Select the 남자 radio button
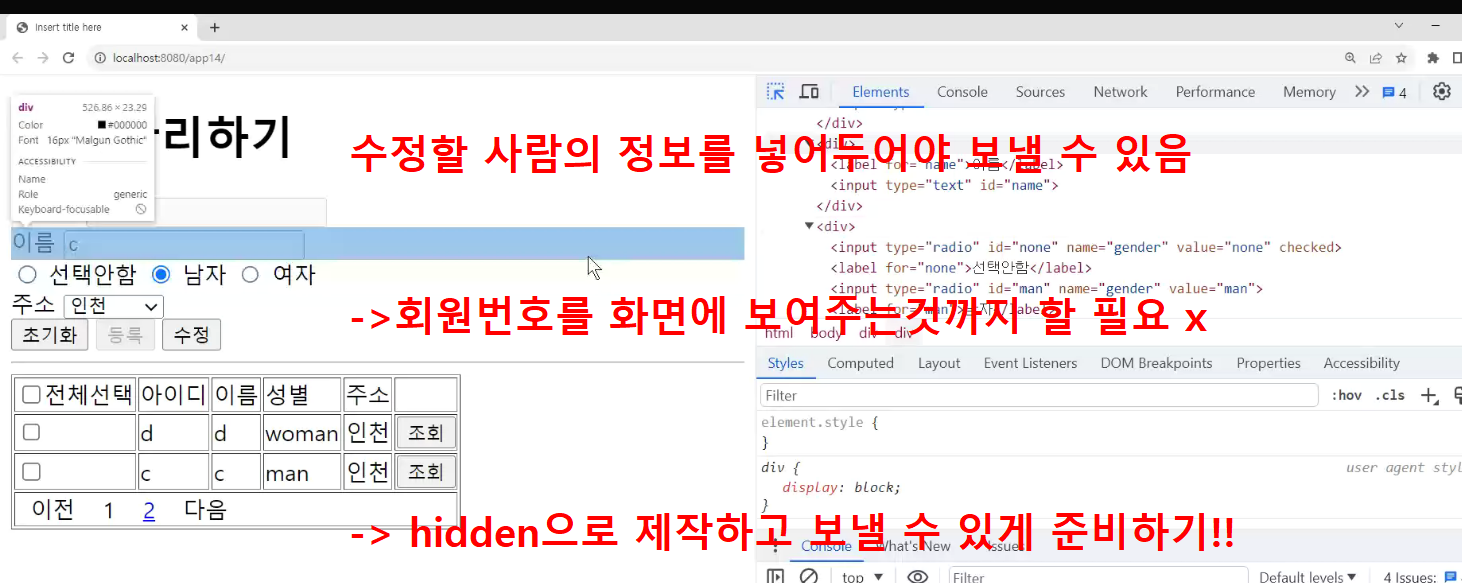Image resolution: width=1462 pixels, height=583 pixels. 161,274
